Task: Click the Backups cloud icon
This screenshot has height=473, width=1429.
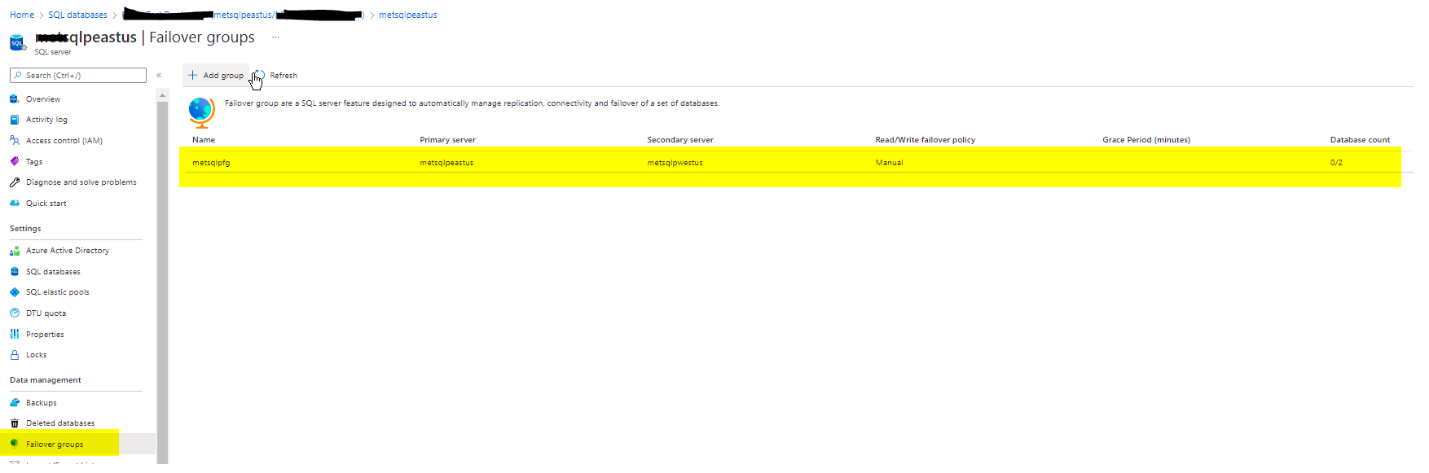Action: (x=14, y=403)
